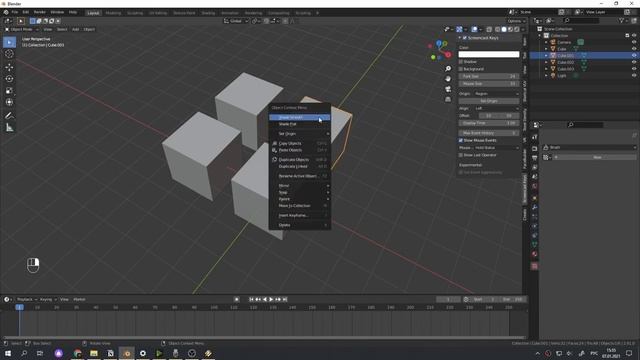Open the Object Mode dropdown
The height and width of the screenshot is (360, 640).
(x=22, y=29)
